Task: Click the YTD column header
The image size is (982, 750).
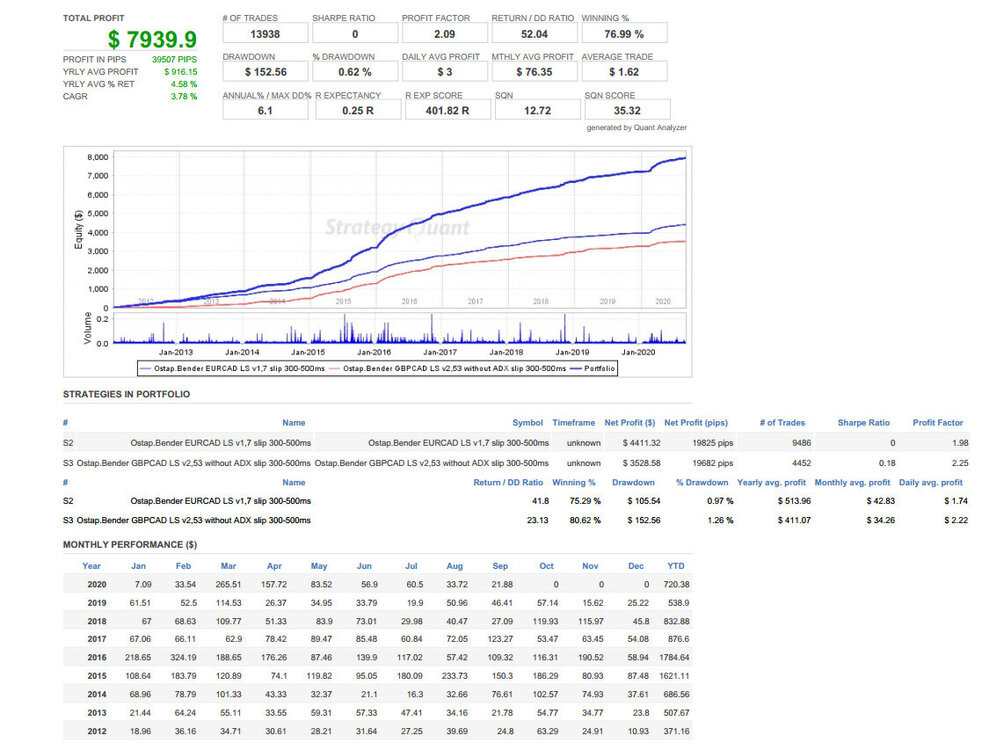Action: (x=676, y=566)
